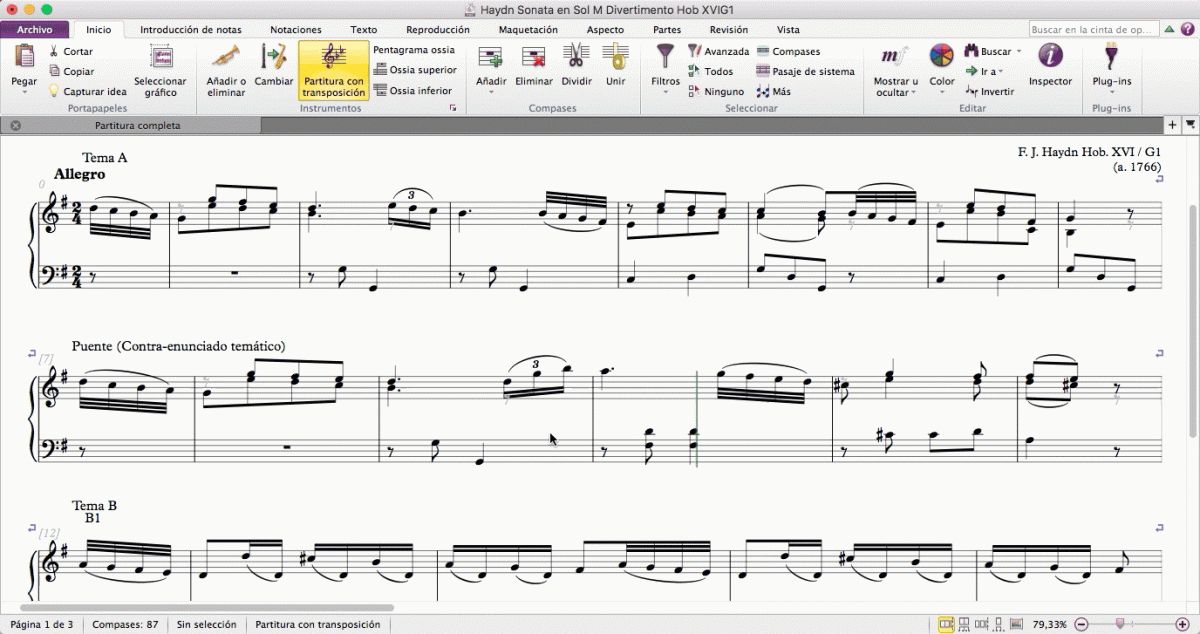The width and height of the screenshot is (1200, 634).
Task: Toggle Partitura con transposición button
Action: [x=334, y=69]
